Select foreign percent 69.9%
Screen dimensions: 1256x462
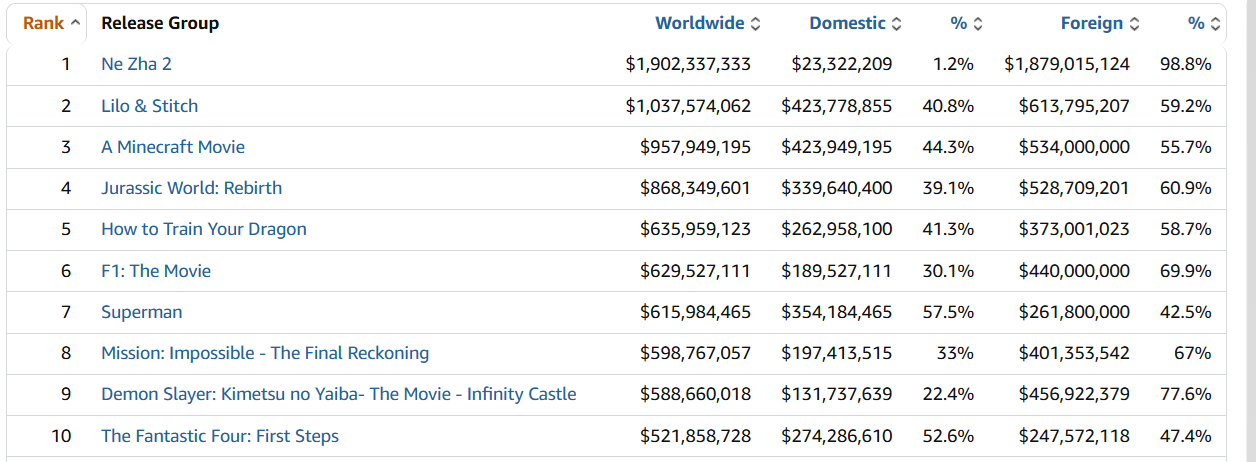click(1186, 271)
